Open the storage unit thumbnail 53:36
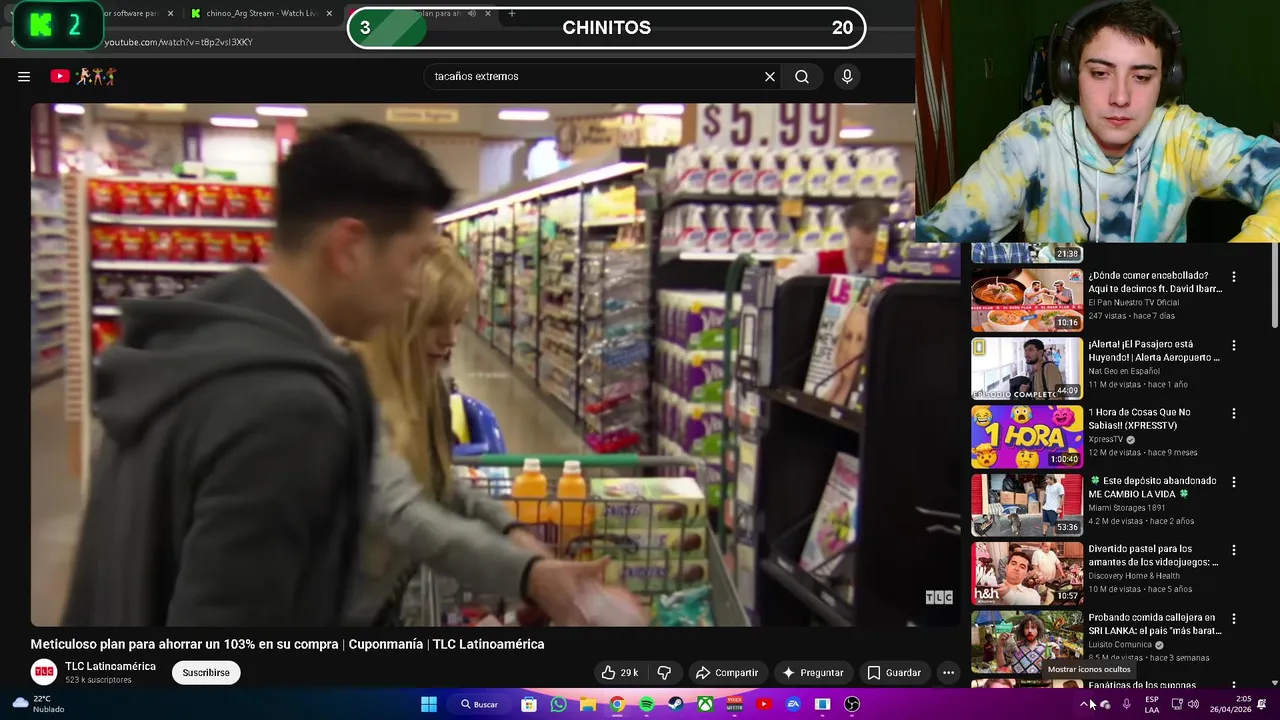This screenshot has height=720, width=1280. point(1027,505)
